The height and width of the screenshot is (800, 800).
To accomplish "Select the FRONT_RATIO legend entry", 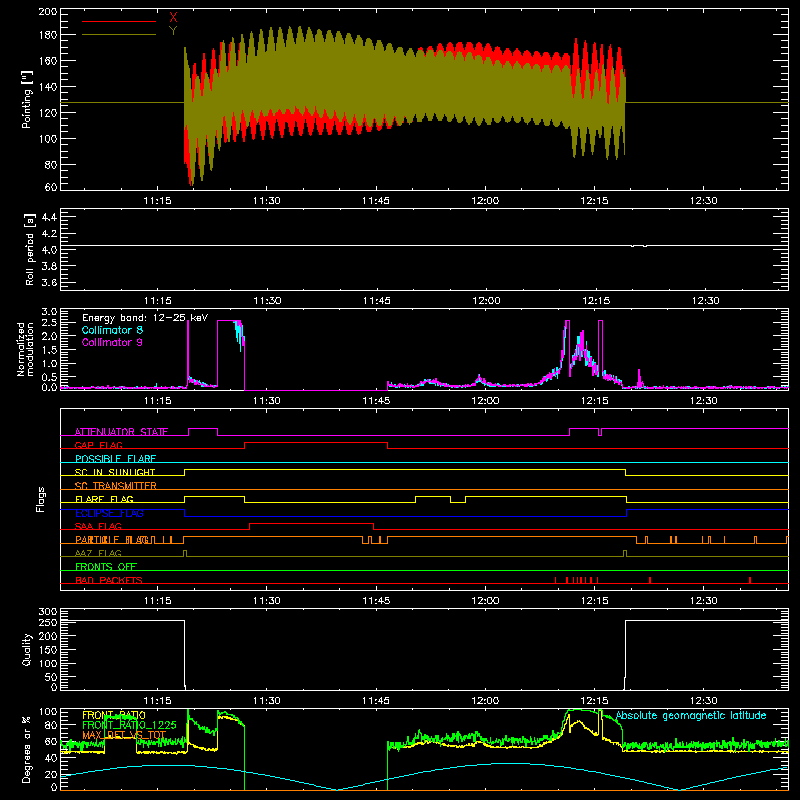I will point(114,715).
